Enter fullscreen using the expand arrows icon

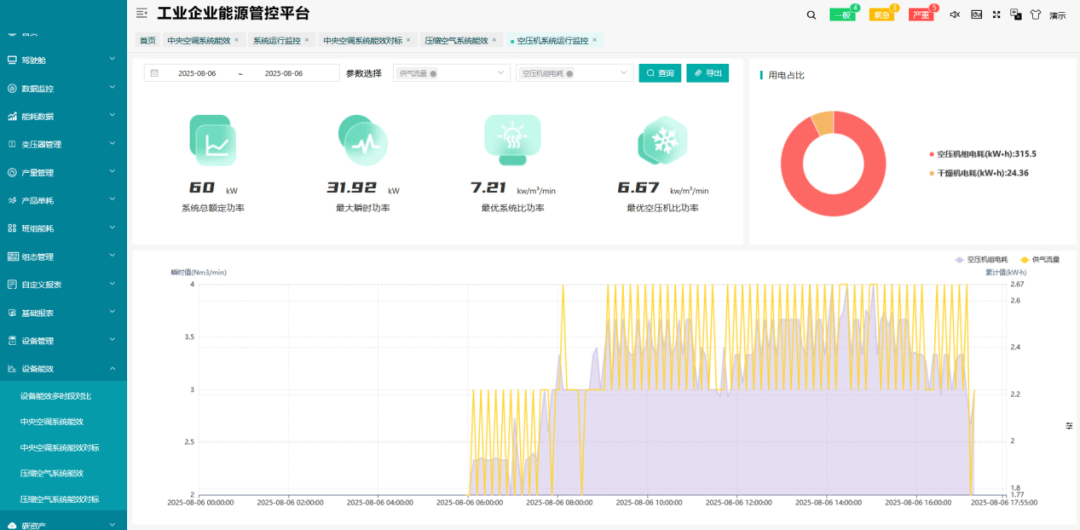pyautogui.click(x=996, y=15)
